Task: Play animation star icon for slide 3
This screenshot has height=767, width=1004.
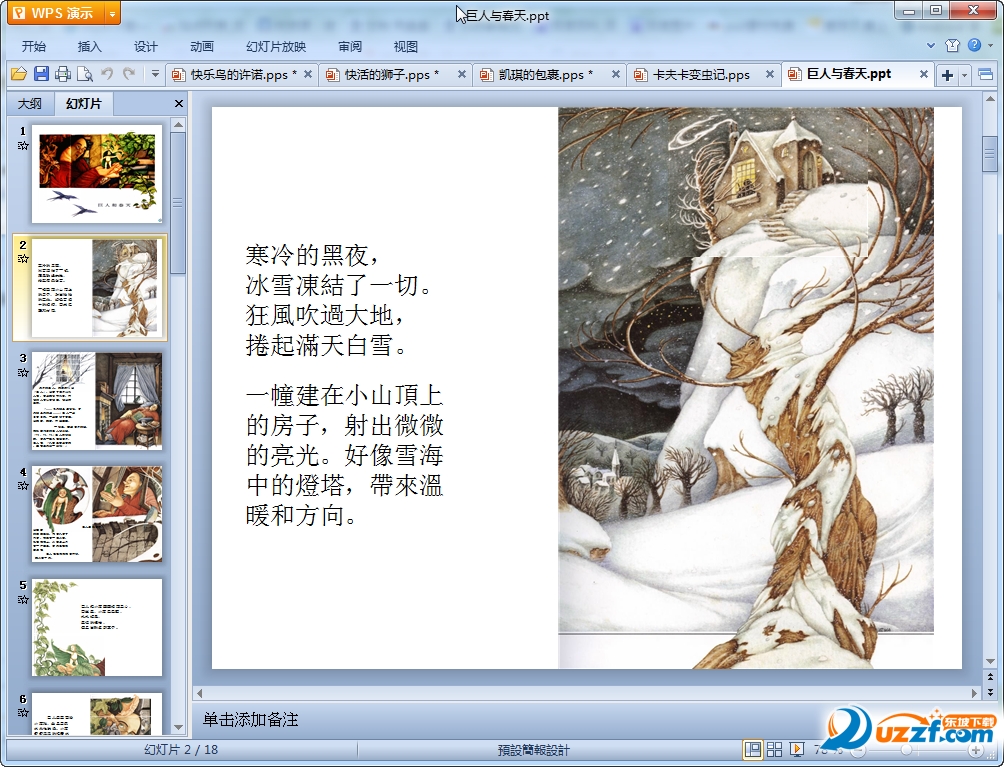Action: coord(23,372)
